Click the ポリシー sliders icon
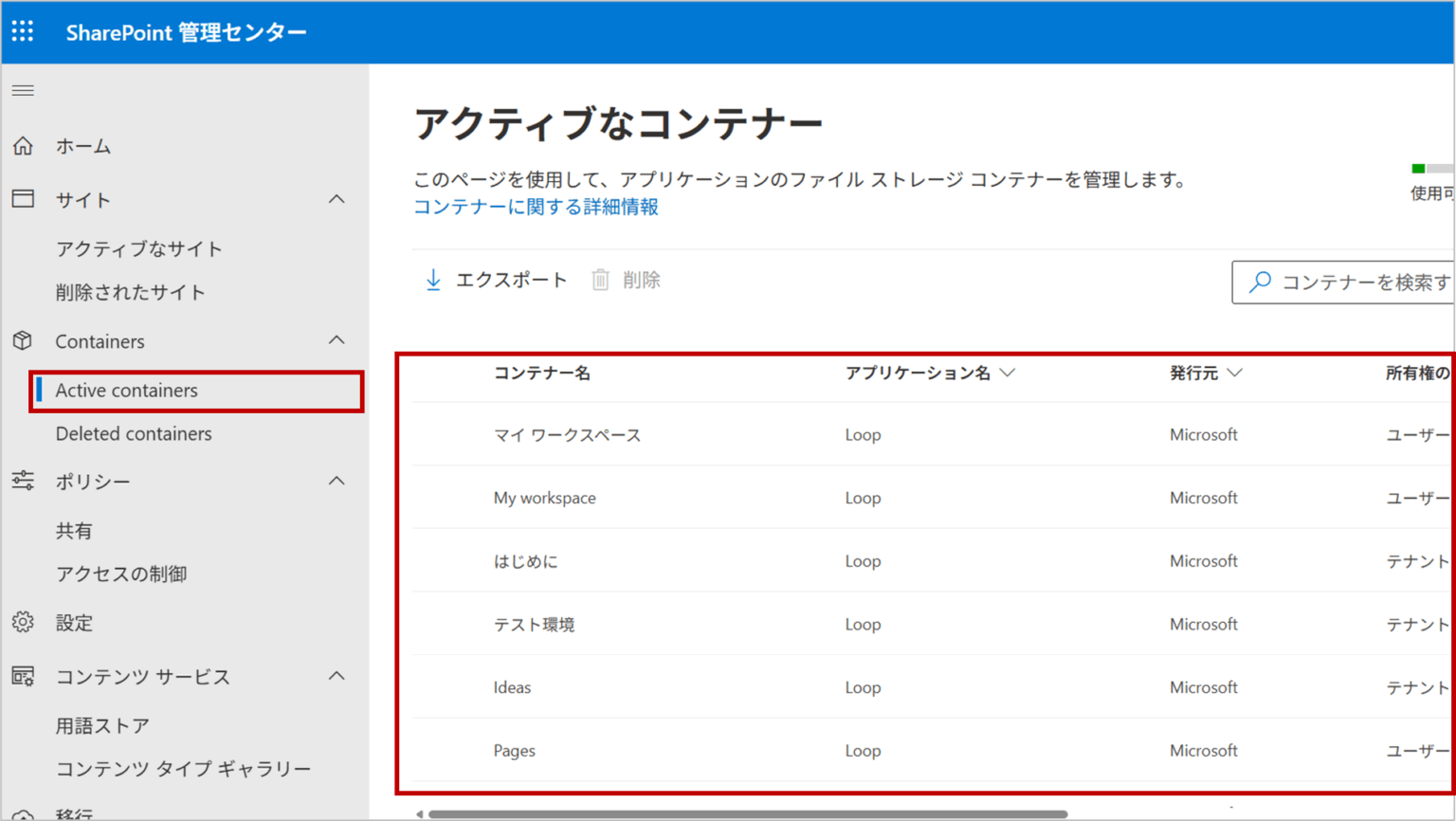This screenshot has width=1456, height=821. point(24,481)
